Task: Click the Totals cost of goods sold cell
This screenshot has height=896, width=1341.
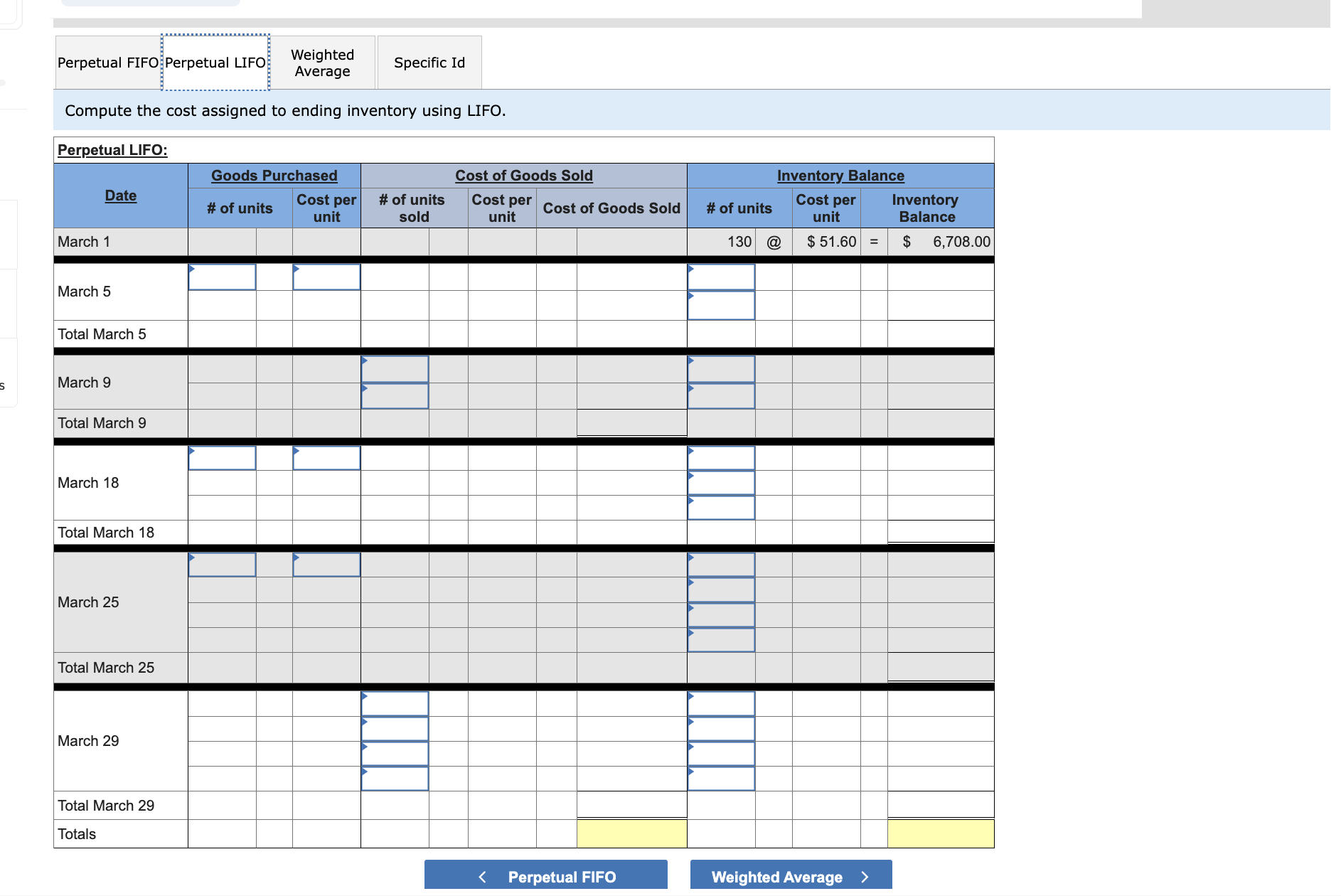Action: tap(631, 833)
